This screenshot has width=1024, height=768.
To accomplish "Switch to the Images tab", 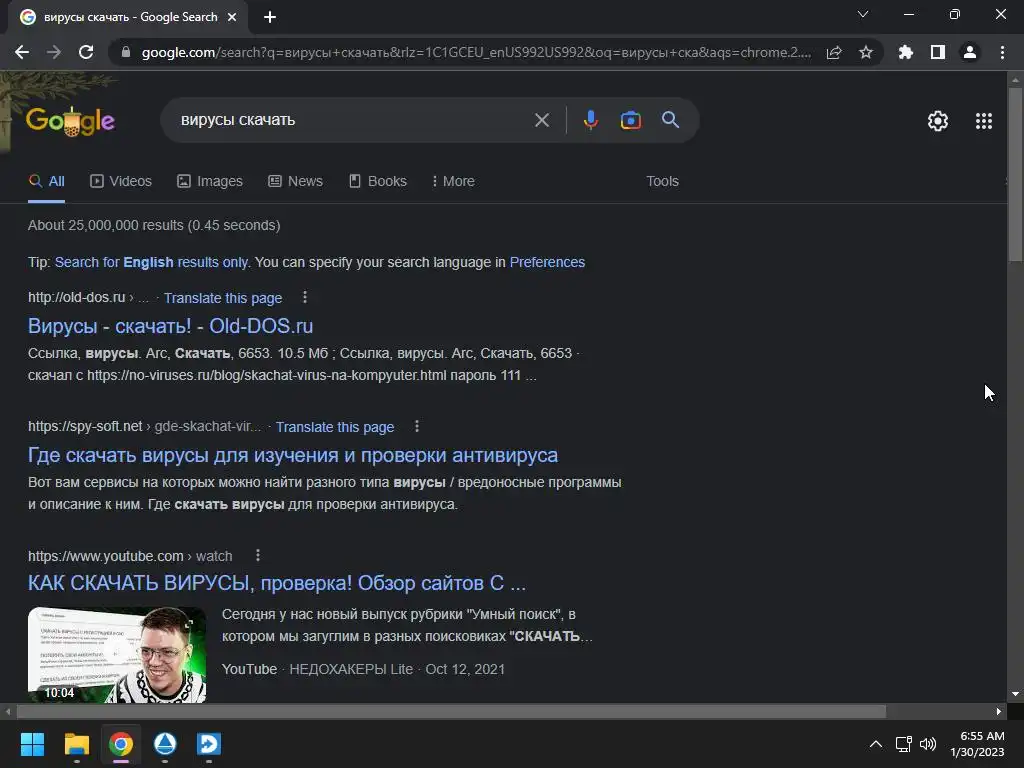I will click(210, 182).
